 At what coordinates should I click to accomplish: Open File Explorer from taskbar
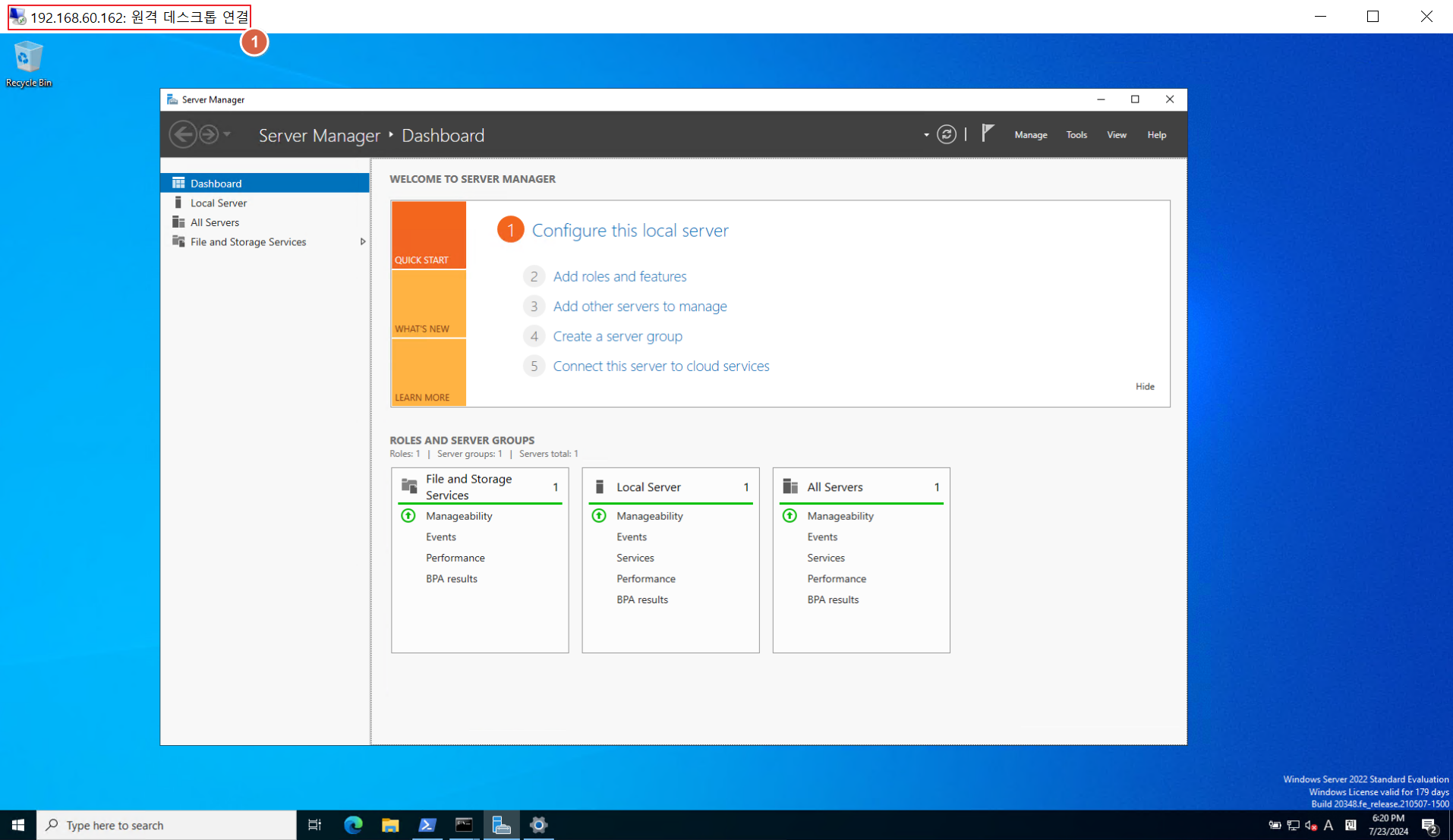click(390, 825)
